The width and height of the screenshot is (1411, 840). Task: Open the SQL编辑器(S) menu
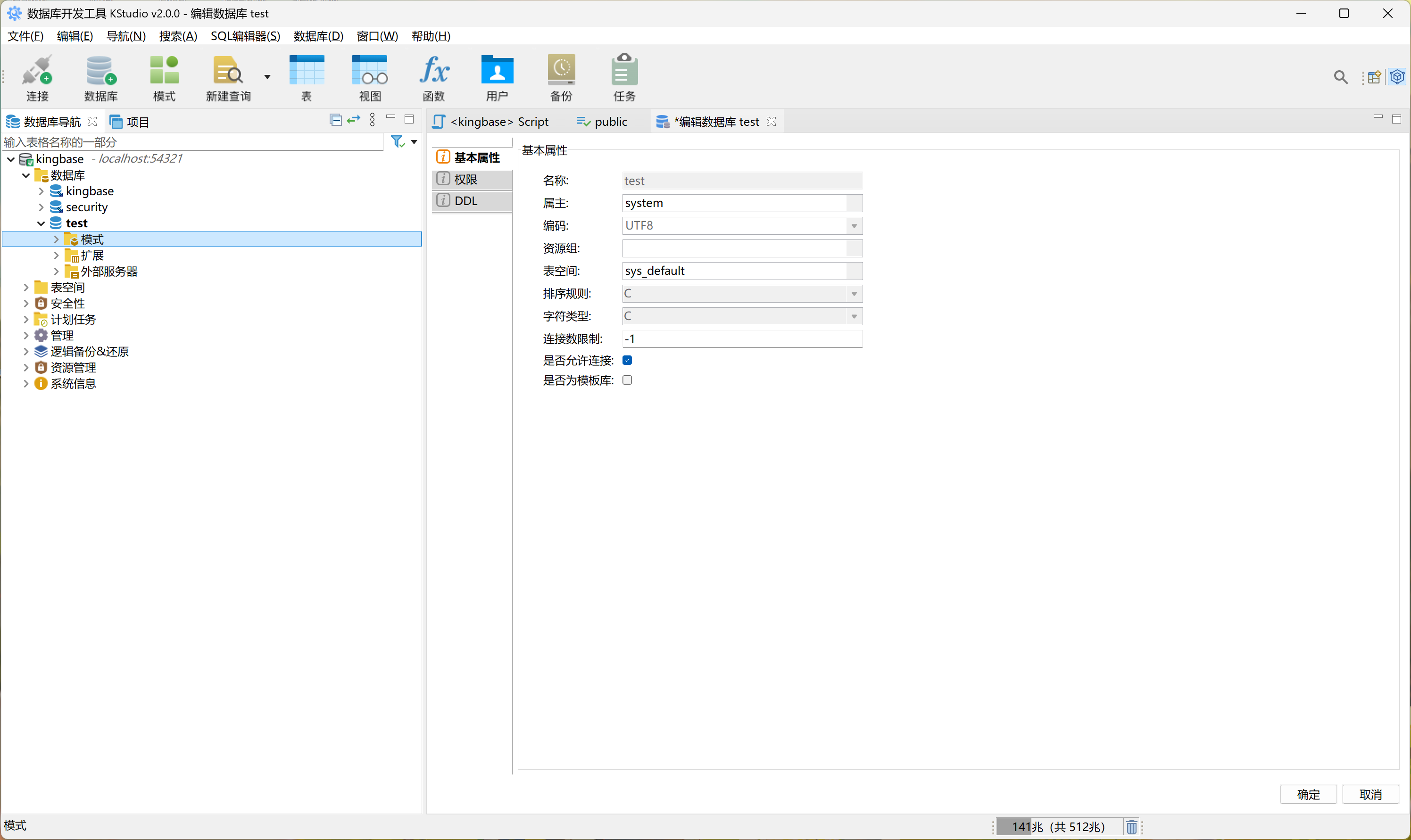pyautogui.click(x=245, y=36)
